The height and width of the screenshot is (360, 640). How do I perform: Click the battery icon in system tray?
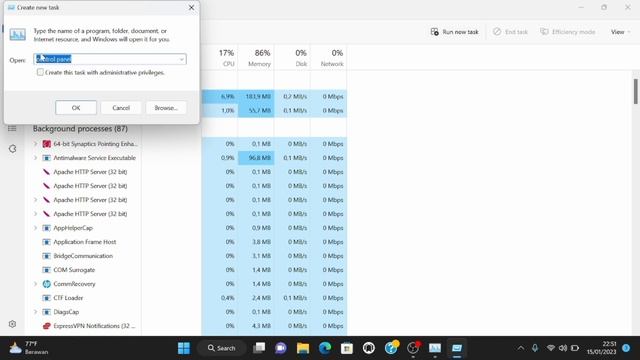point(575,348)
